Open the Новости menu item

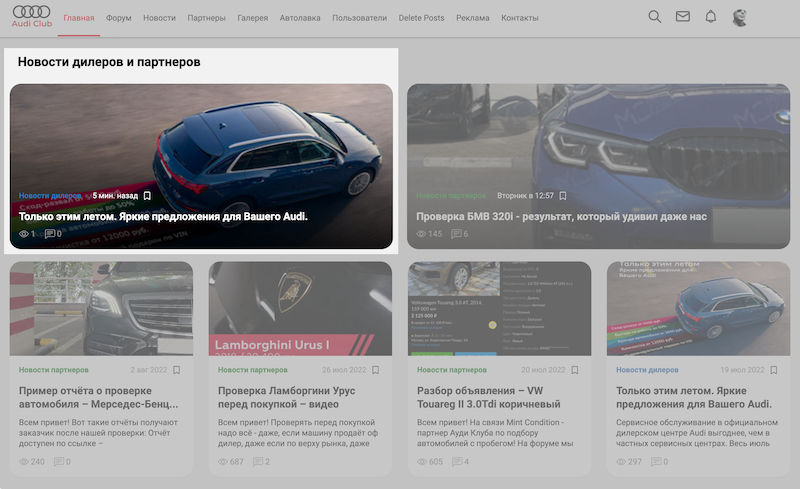(x=159, y=18)
